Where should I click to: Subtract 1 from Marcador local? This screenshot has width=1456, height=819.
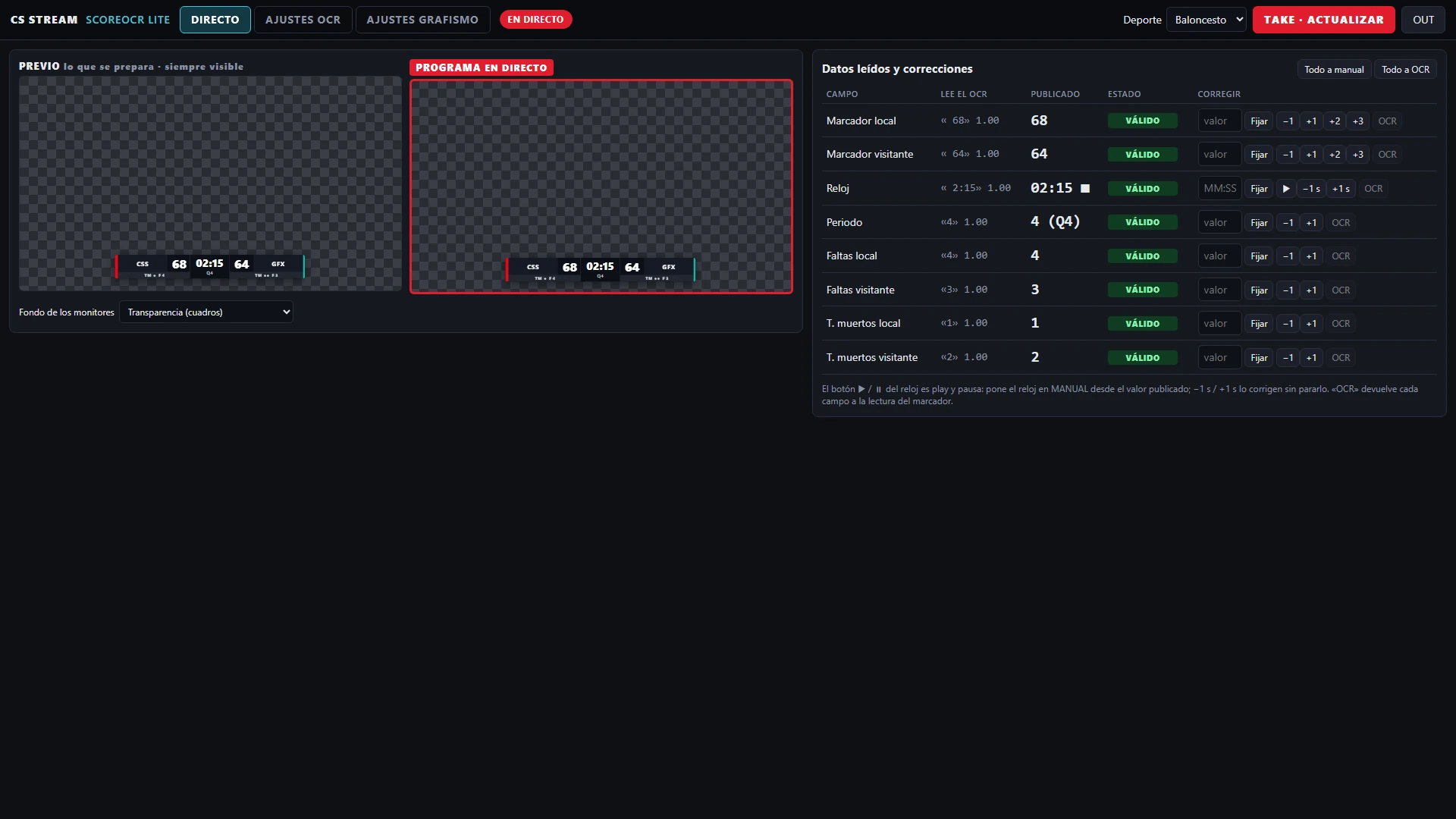[1288, 121]
